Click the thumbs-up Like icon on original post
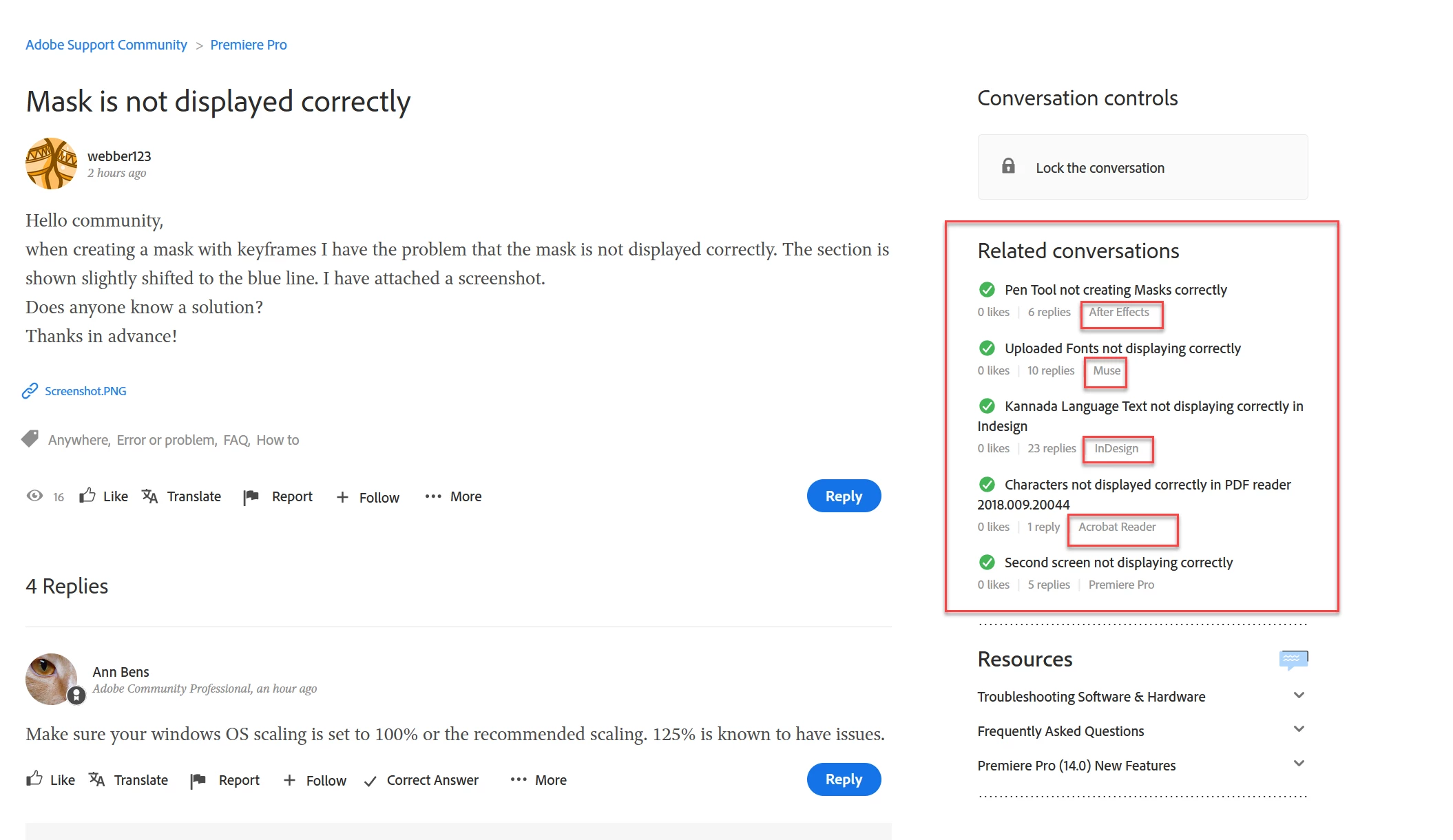 [87, 496]
